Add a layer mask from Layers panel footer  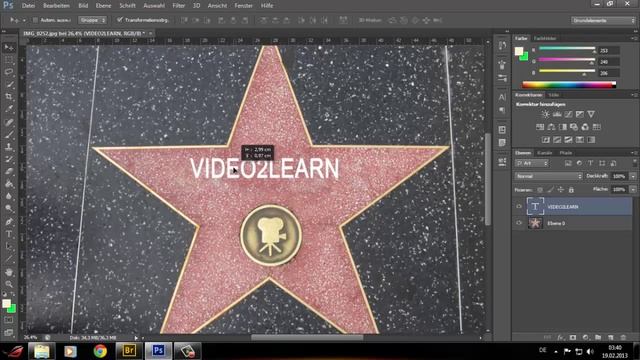point(573,338)
